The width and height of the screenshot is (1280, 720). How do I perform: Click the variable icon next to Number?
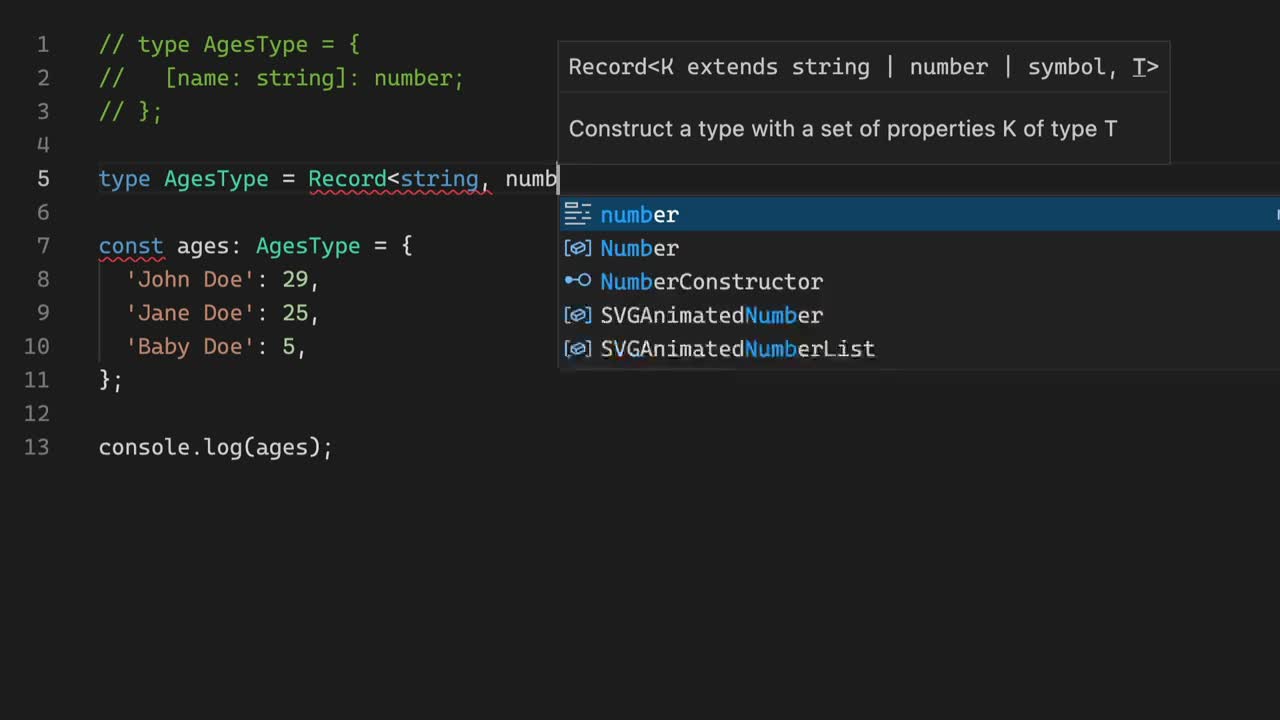[x=578, y=248]
